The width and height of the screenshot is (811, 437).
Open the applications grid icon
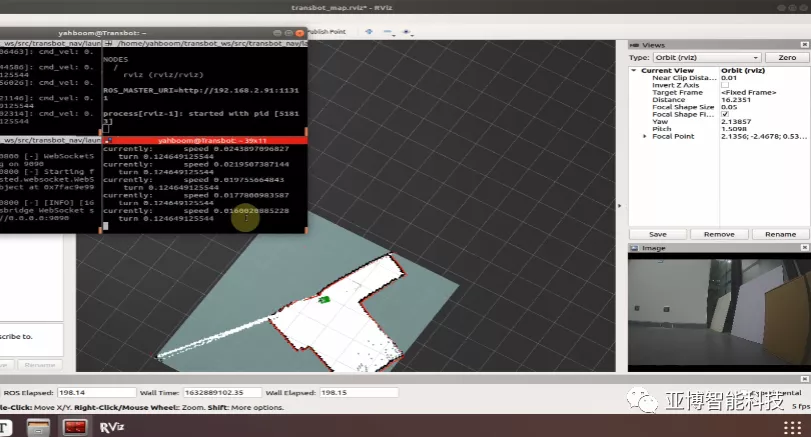coord(792,428)
